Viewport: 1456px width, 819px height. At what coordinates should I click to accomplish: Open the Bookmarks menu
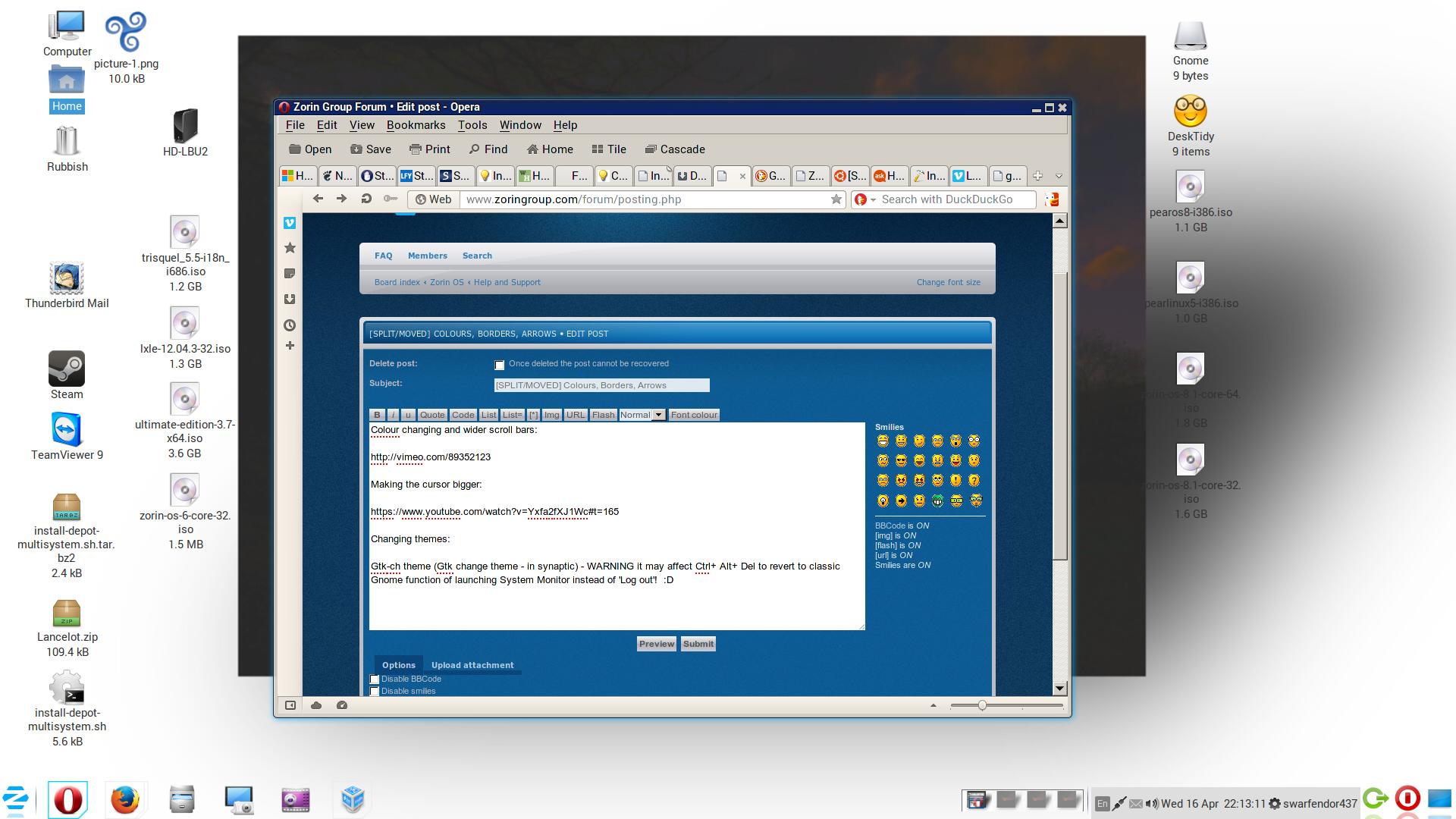click(416, 125)
